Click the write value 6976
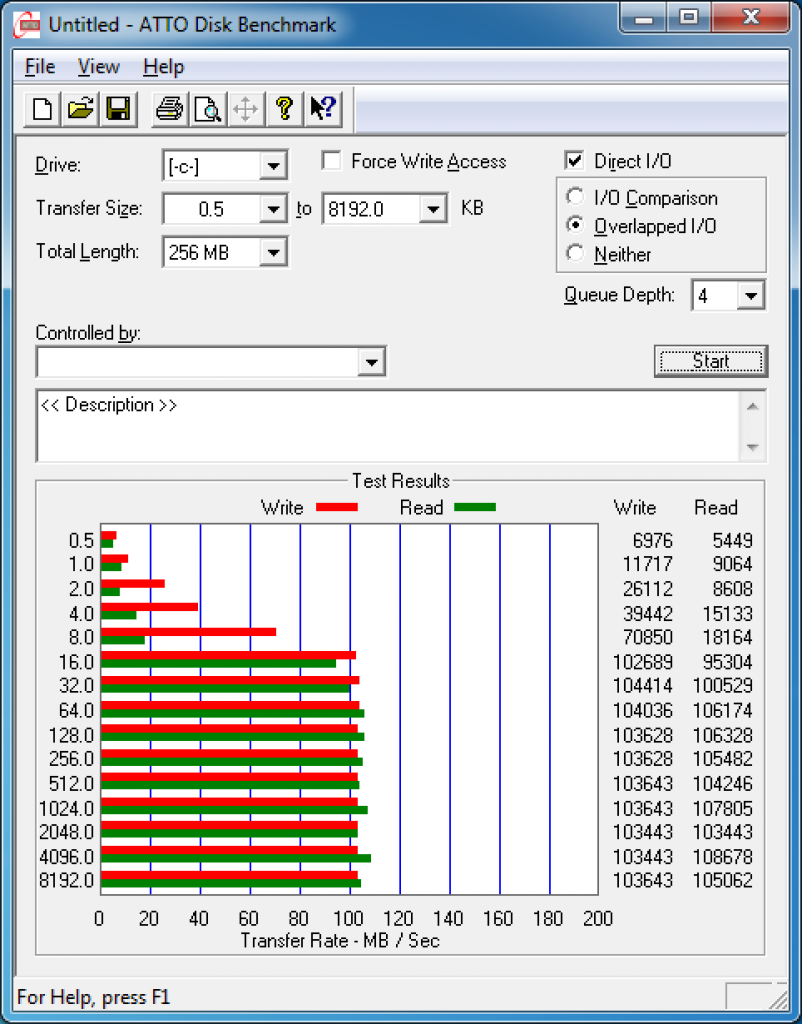802x1024 pixels. [x=652, y=541]
